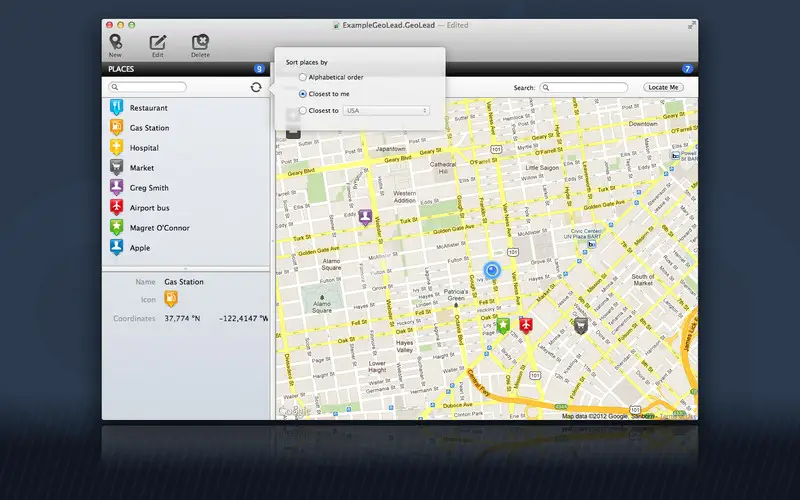Click the -122,4147 longitude value

click(243, 318)
